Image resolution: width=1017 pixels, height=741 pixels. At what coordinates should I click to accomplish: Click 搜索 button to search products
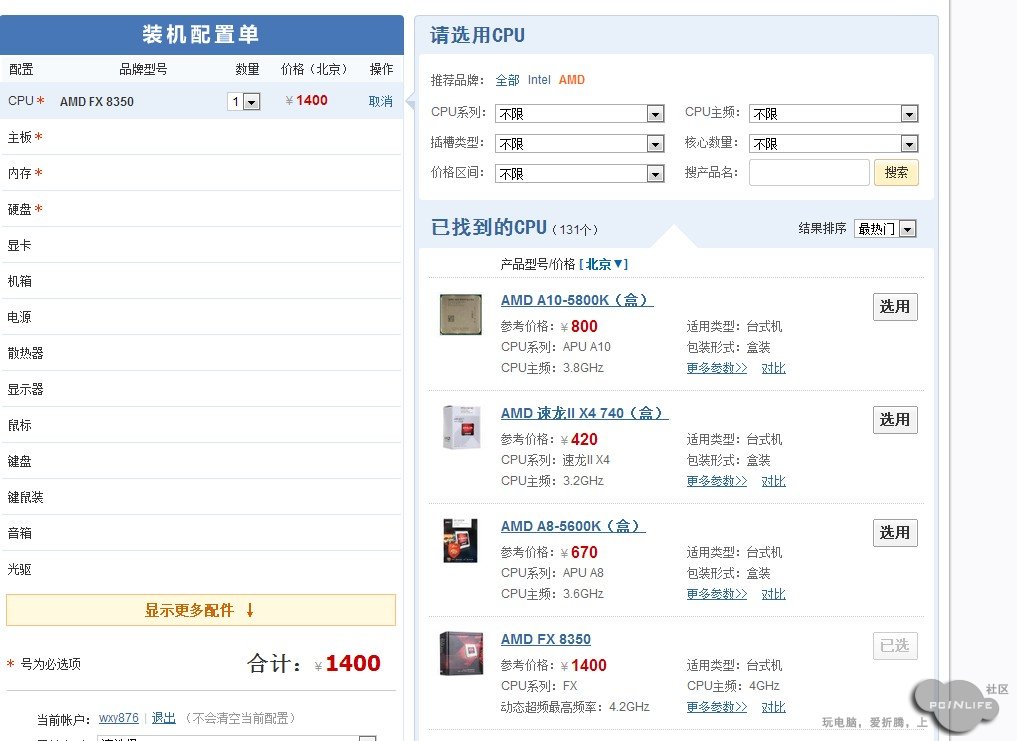tap(896, 173)
